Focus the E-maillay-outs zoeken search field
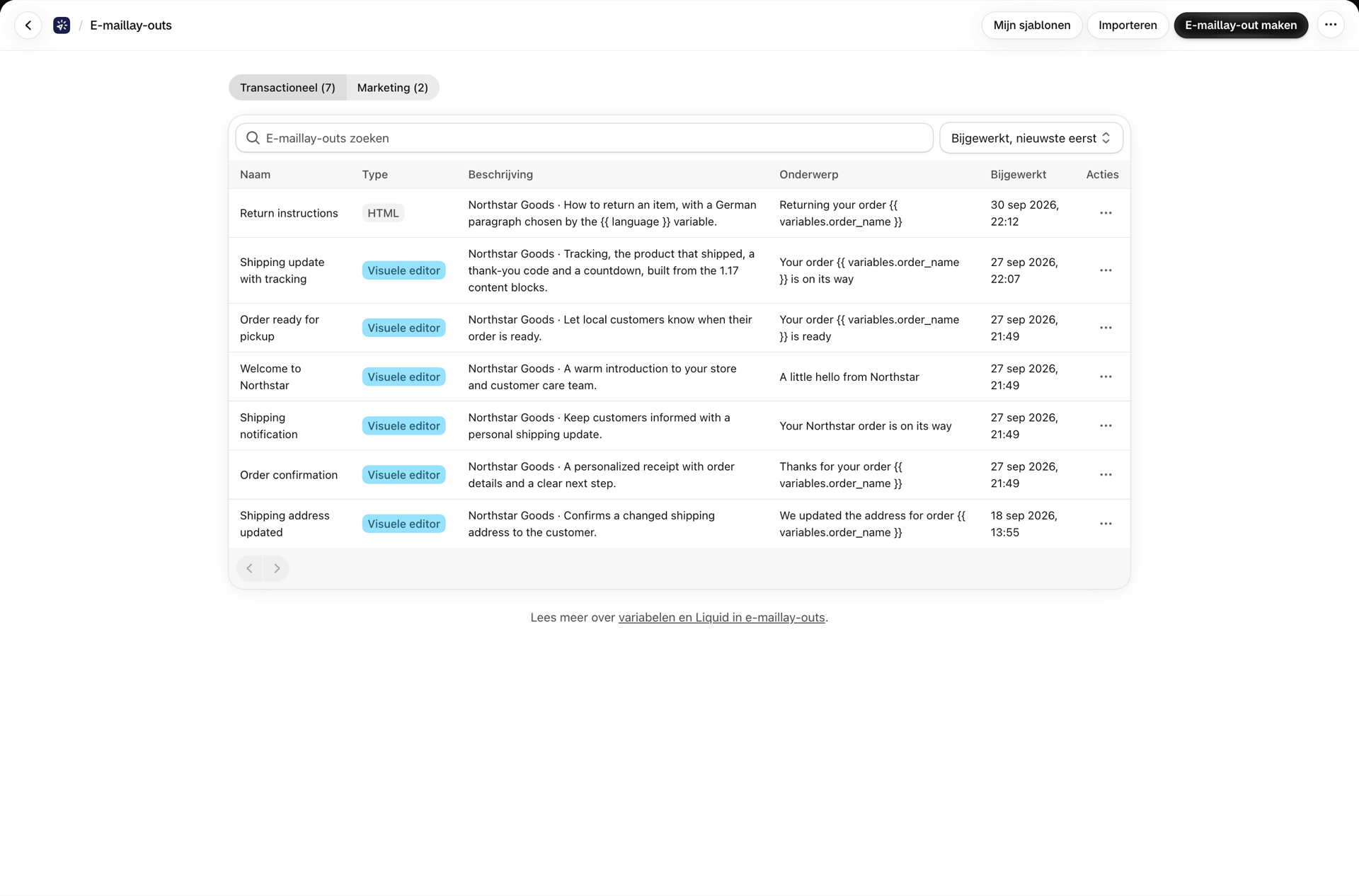 pos(584,138)
